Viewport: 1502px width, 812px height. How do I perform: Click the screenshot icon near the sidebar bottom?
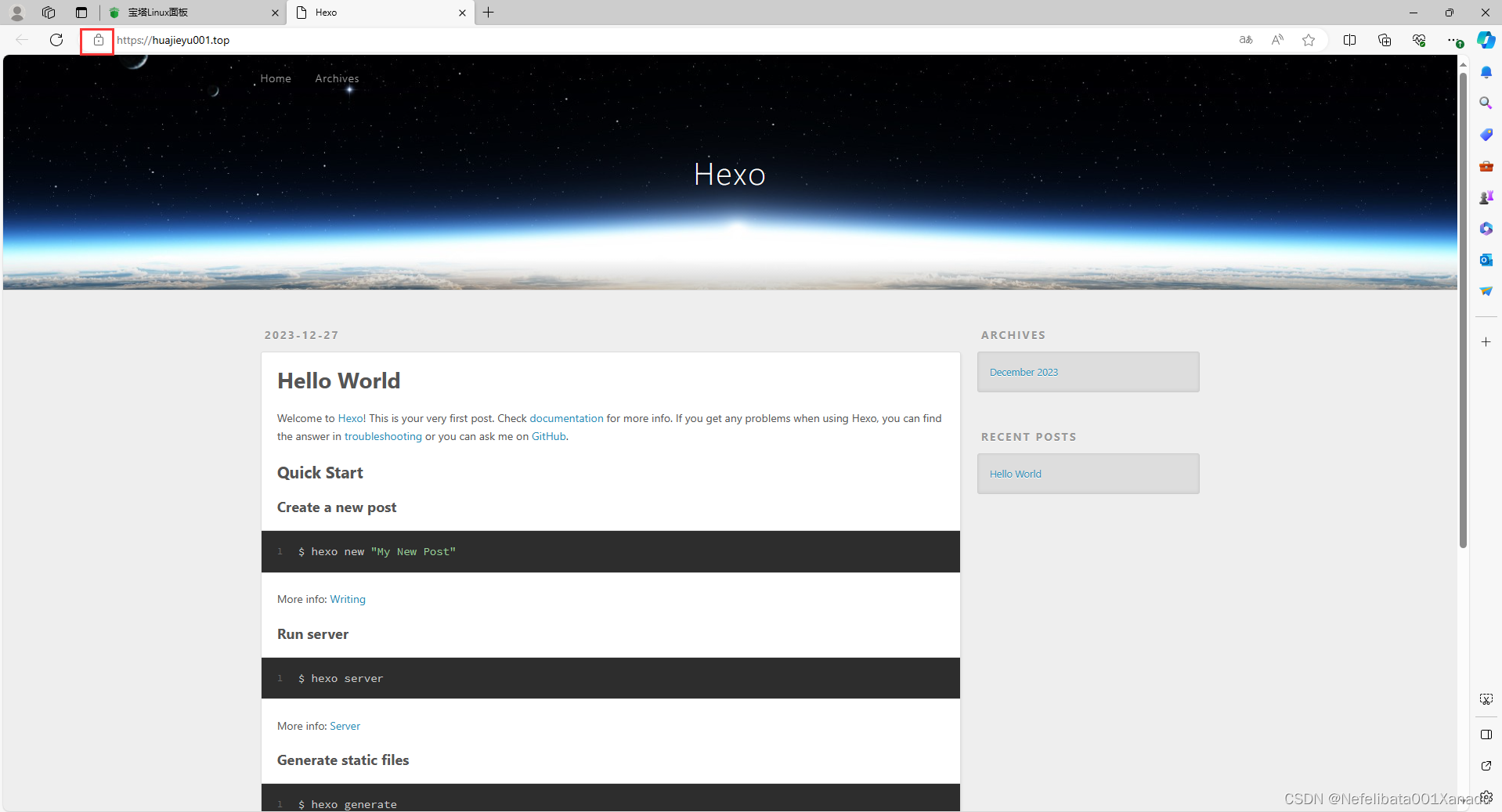pyautogui.click(x=1486, y=699)
